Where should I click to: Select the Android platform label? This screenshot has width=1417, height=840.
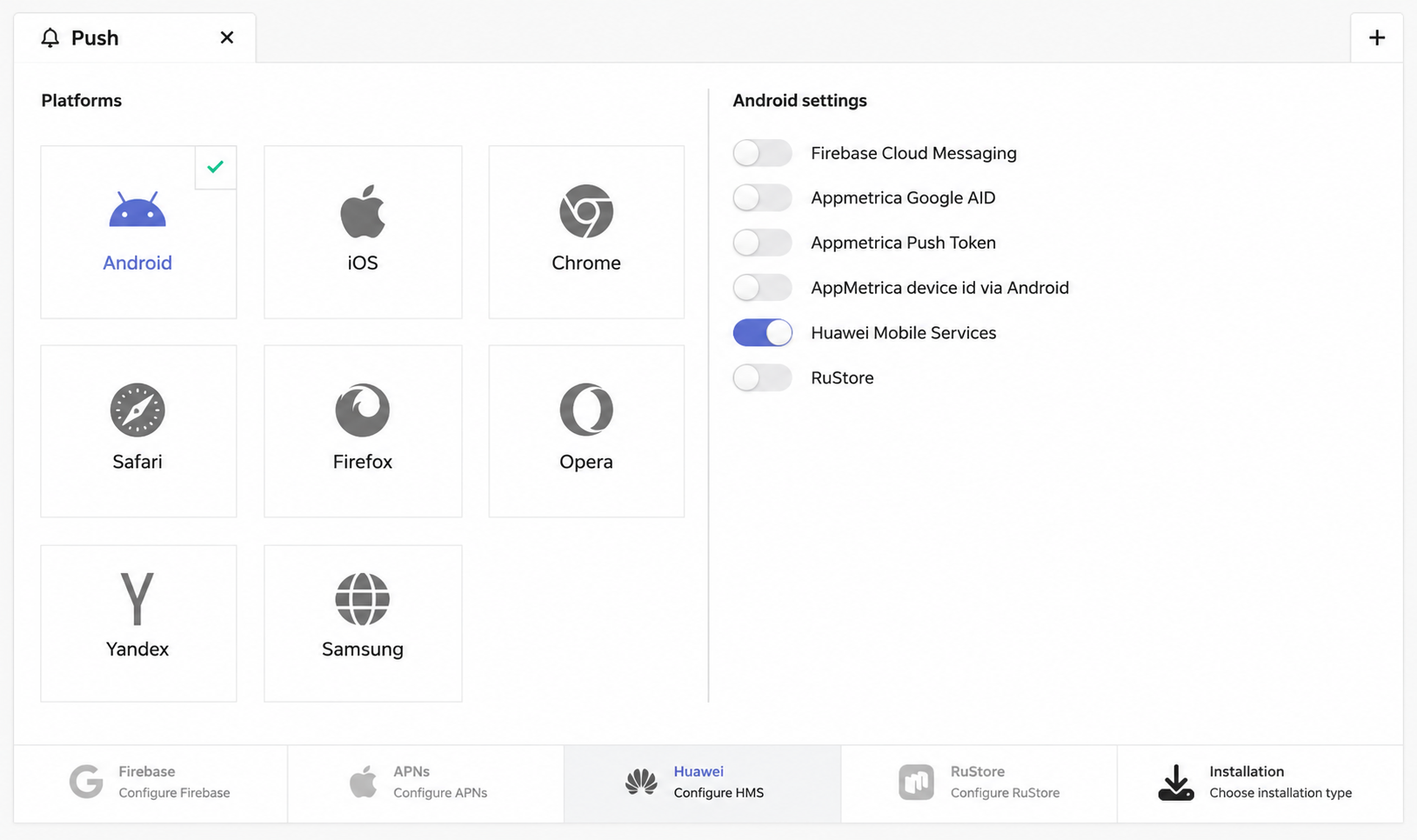pos(137,263)
